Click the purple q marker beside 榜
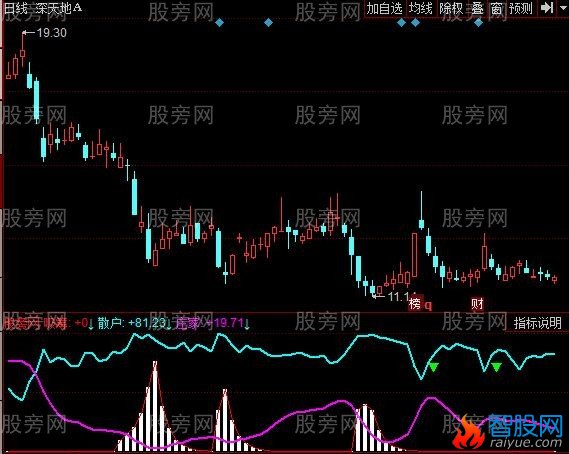This screenshot has width=569, height=454. click(428, 306)
